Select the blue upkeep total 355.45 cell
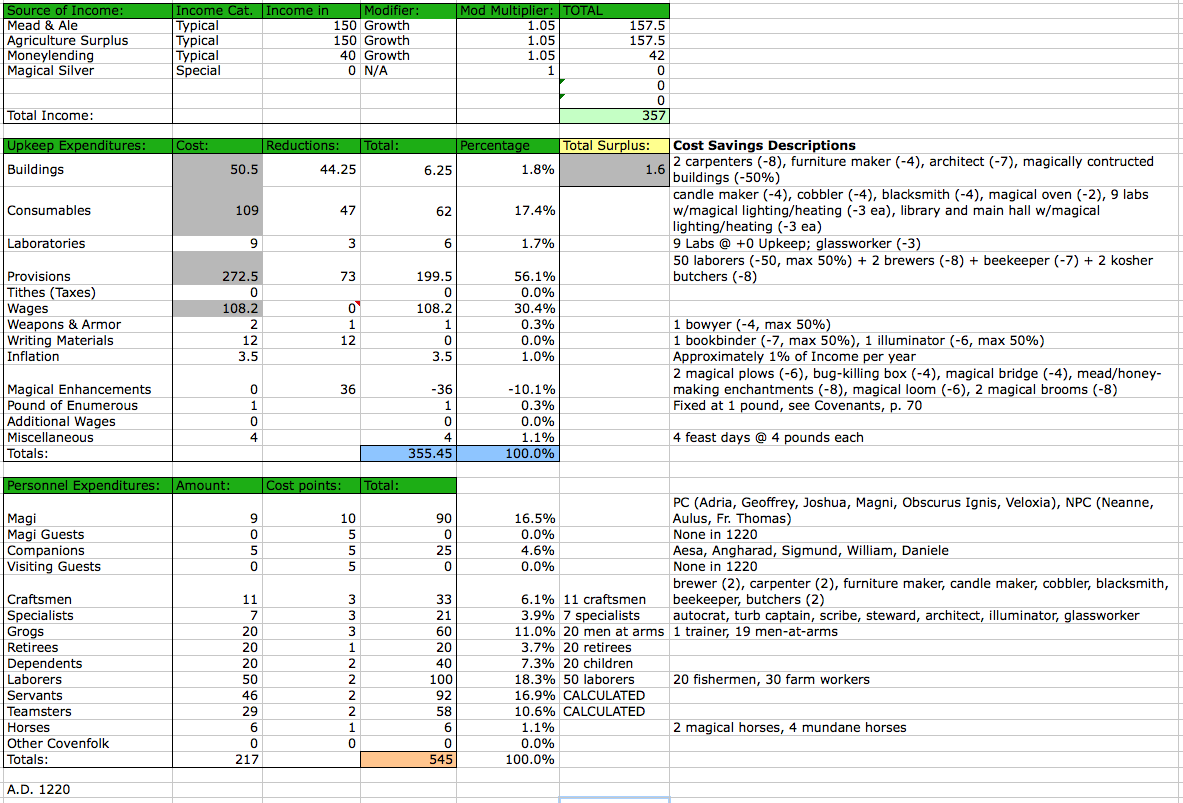1183x803 pixels. click(x=409, y=454)
